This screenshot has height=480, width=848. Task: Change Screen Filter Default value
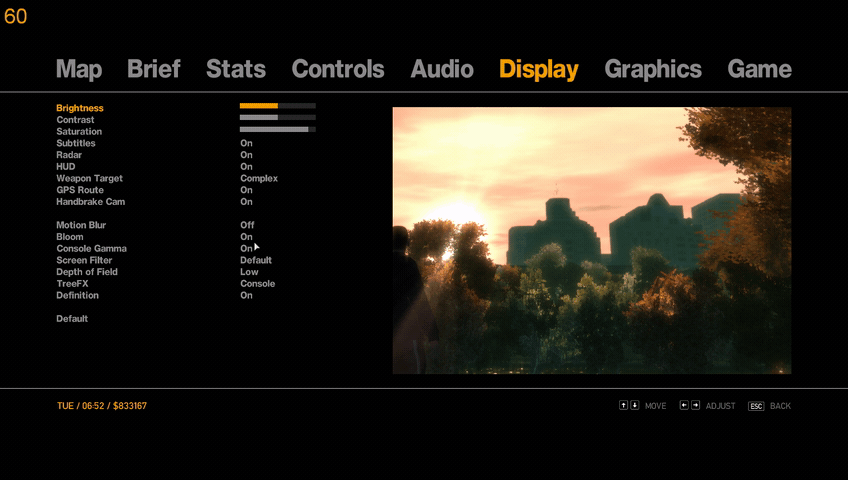coord(256,261)
